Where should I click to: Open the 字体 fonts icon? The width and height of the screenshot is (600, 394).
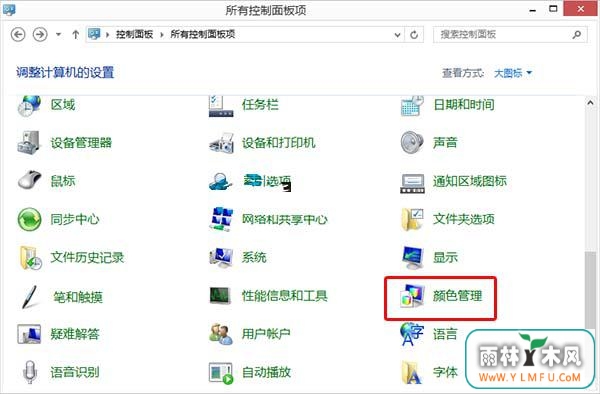(412, 372)
